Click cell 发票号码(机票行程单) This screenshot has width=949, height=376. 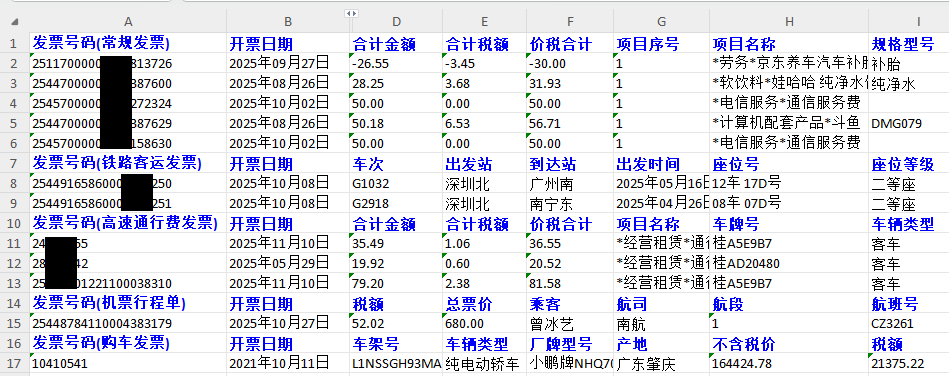coord(128,303)
